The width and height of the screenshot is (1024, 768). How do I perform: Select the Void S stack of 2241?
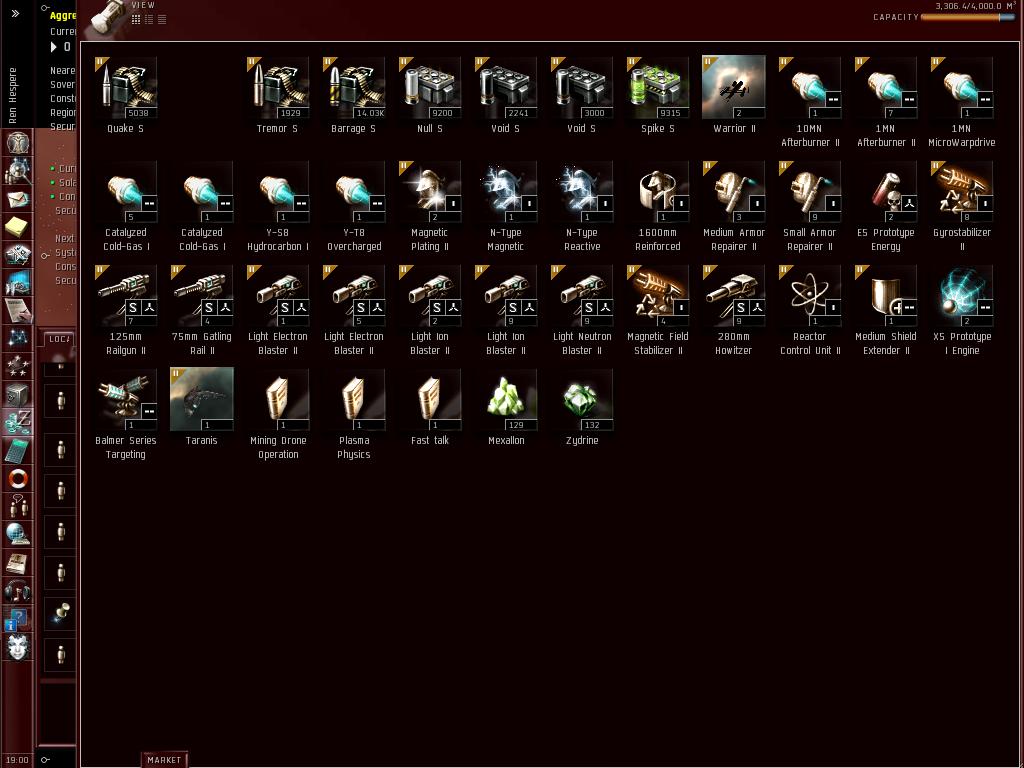[505, 95]
